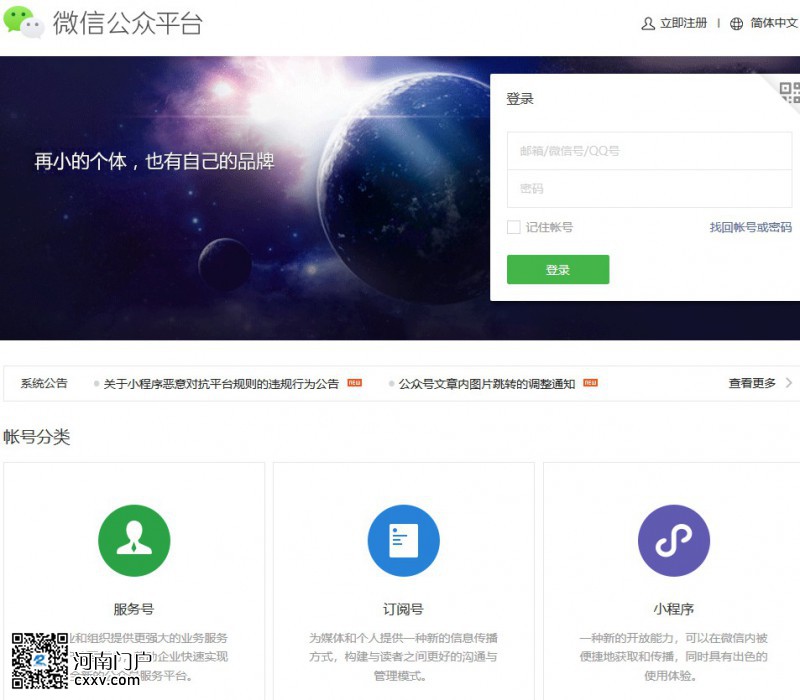
Task: Click the user icon beside 立即注册
Action: pos(648,24)
